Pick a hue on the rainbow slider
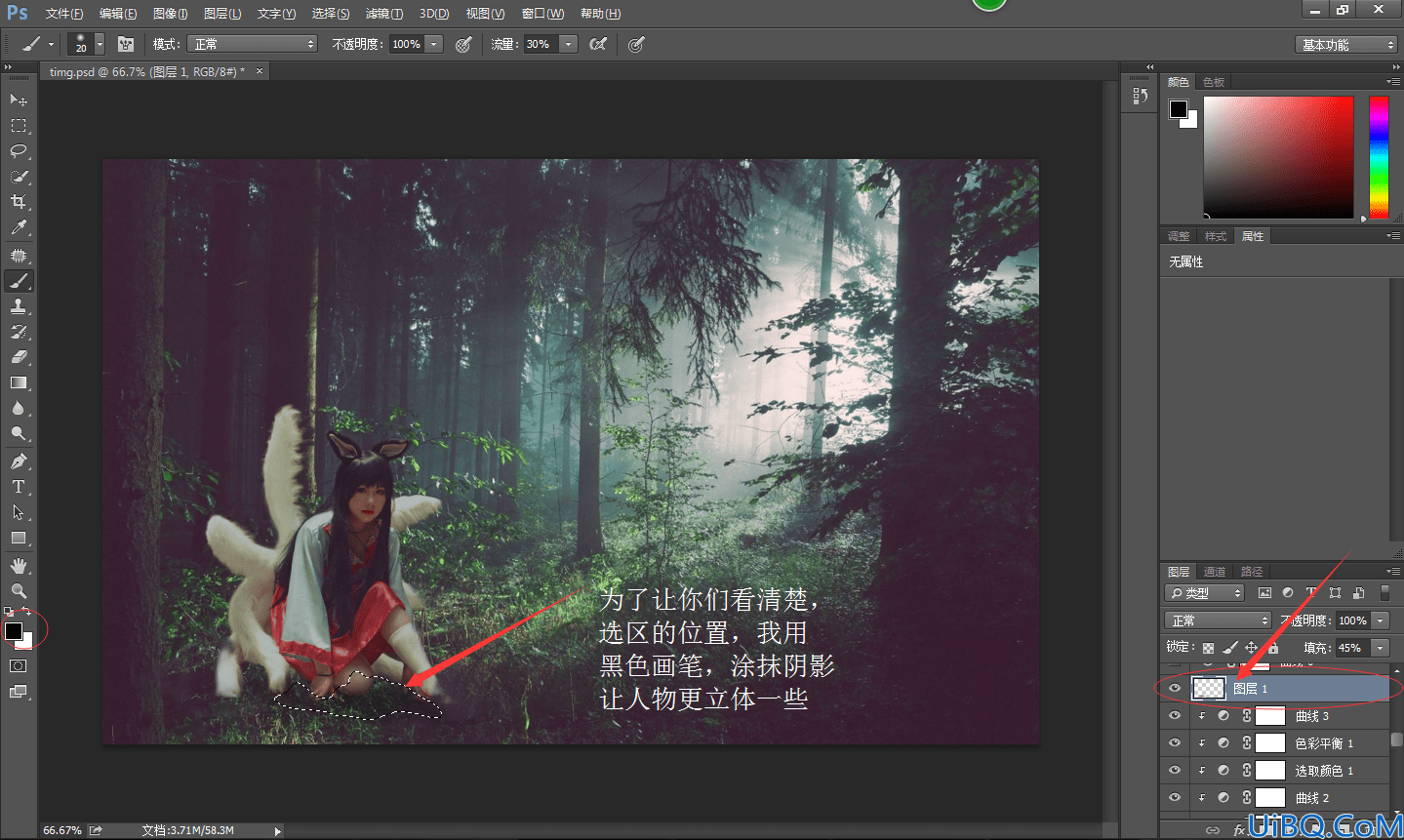The image size is (1404, 840). click(x=1379, y=157)
